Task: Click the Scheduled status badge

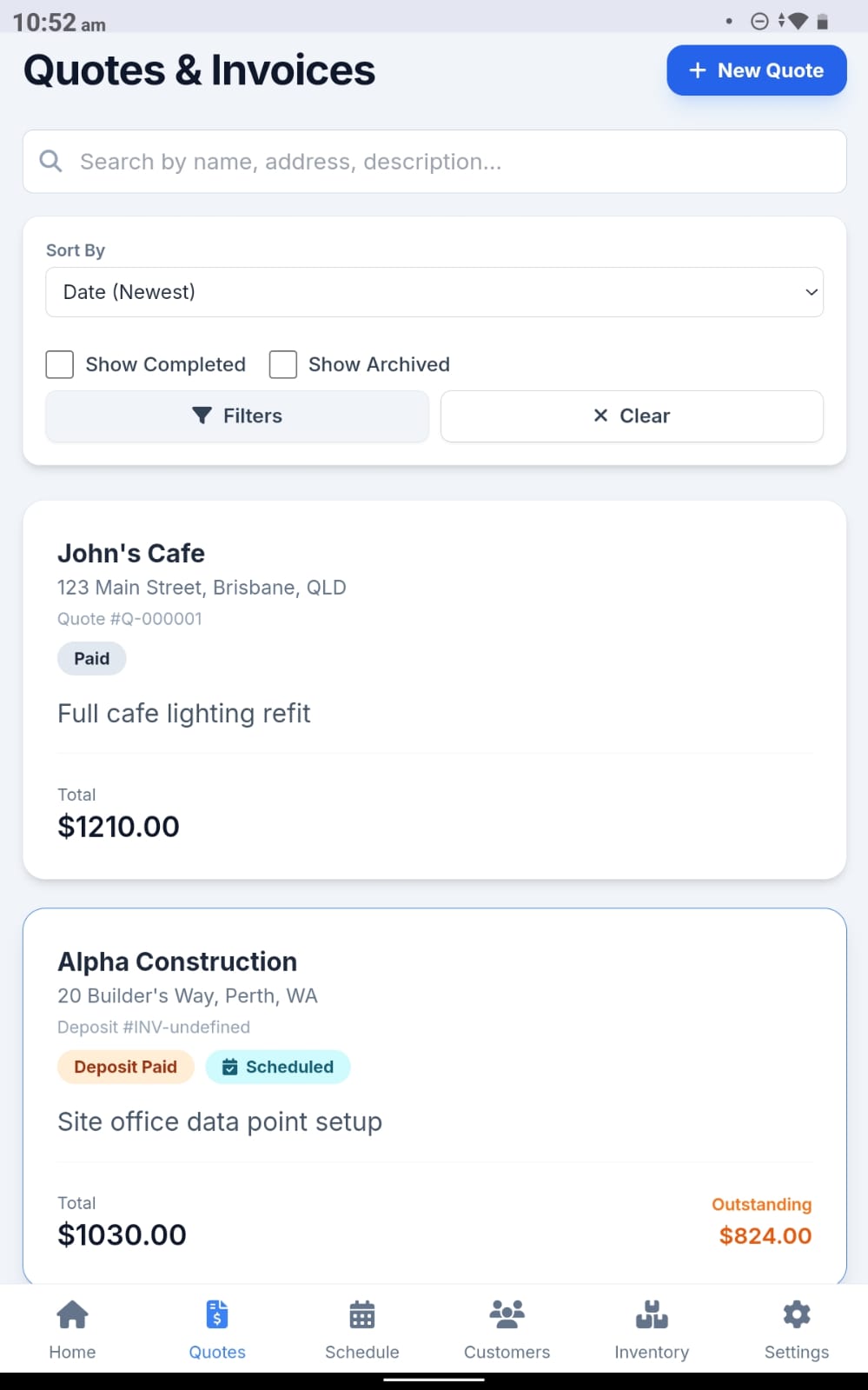Action: (x=278, y=1067)
